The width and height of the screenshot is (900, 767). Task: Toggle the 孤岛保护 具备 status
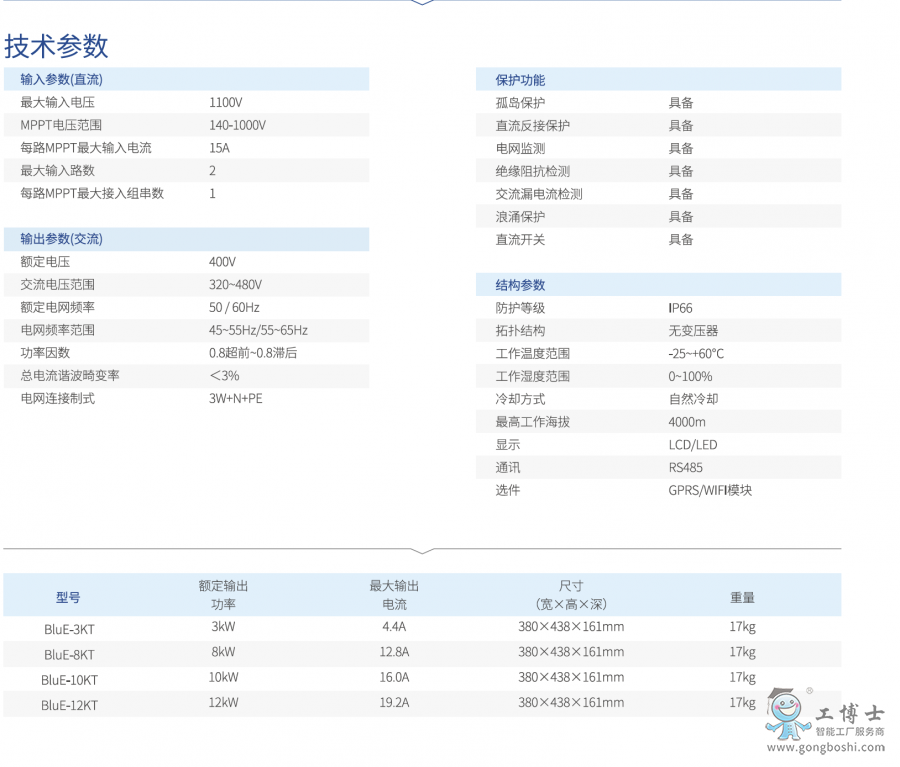click(x=680, y=102)
